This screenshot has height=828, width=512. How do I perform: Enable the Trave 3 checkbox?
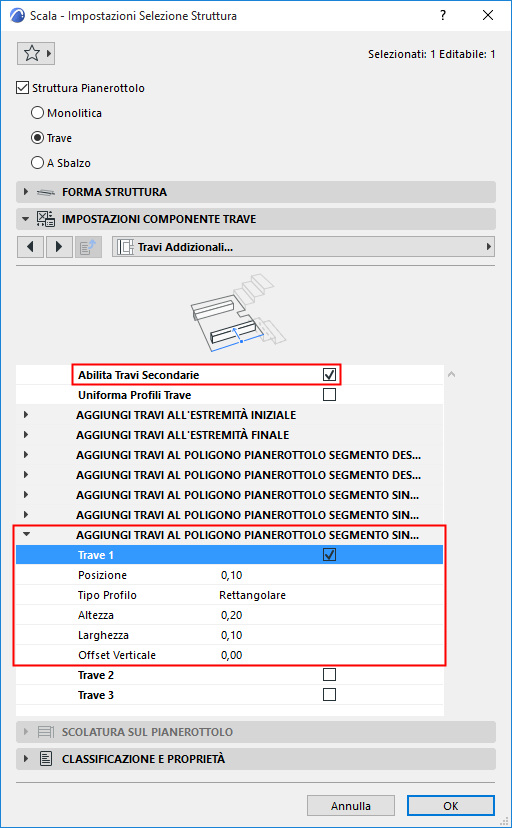pyautogui.click(x=329, y=694)
